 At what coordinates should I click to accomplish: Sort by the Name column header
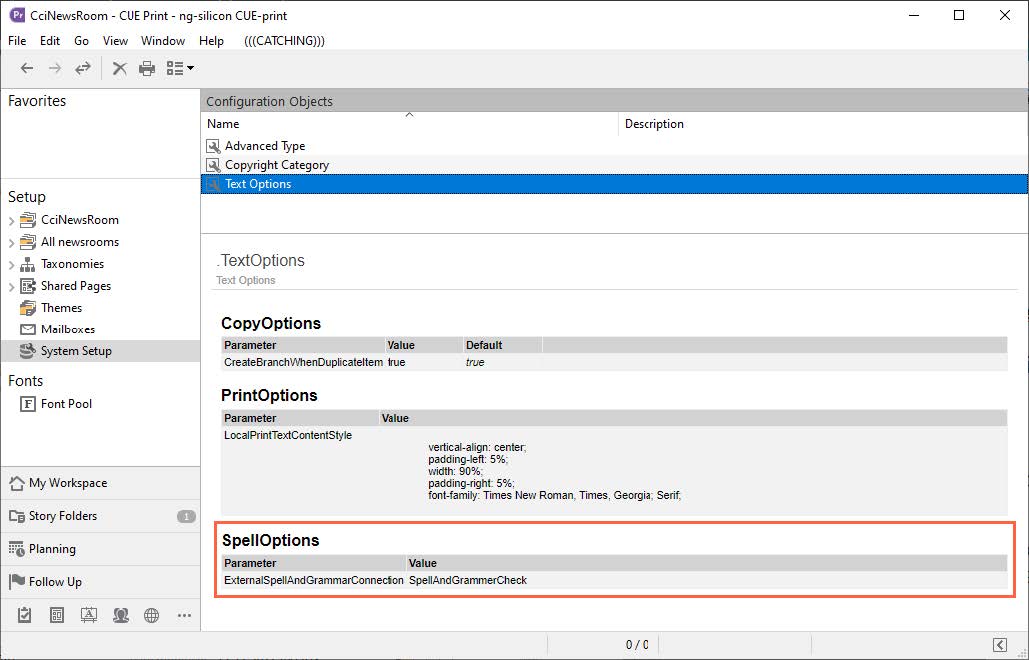(x=223, y=124)
